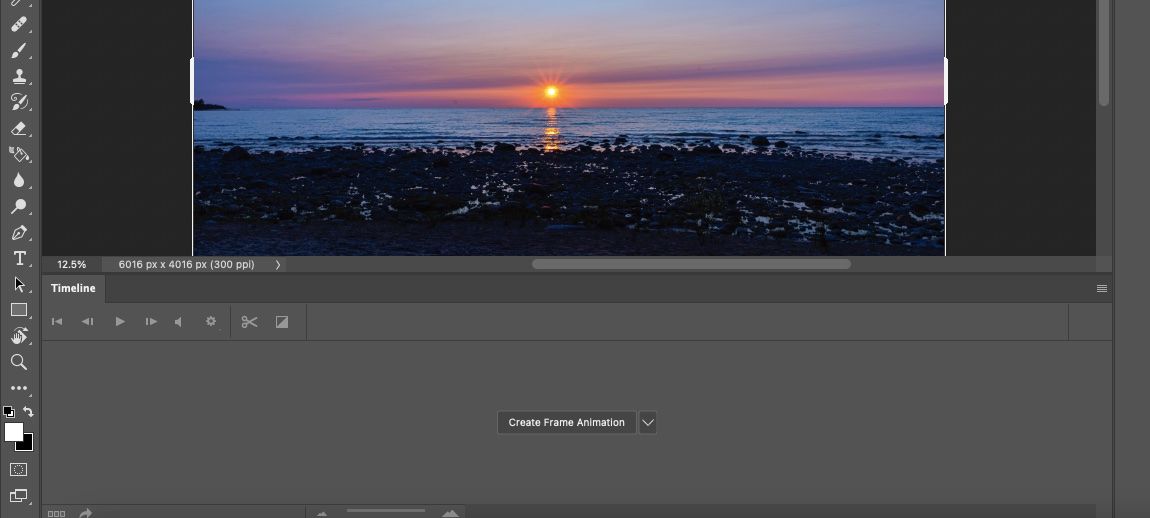Screen dimensions: 1150x518
Task: Play the timeline animation
Action: coord(120,321)
